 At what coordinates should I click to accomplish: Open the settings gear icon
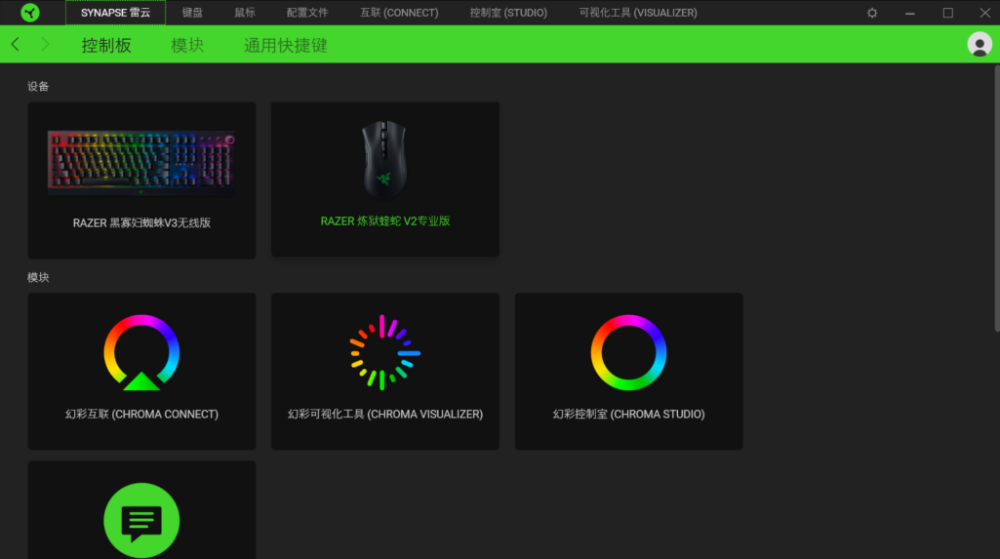pos(872,13)
